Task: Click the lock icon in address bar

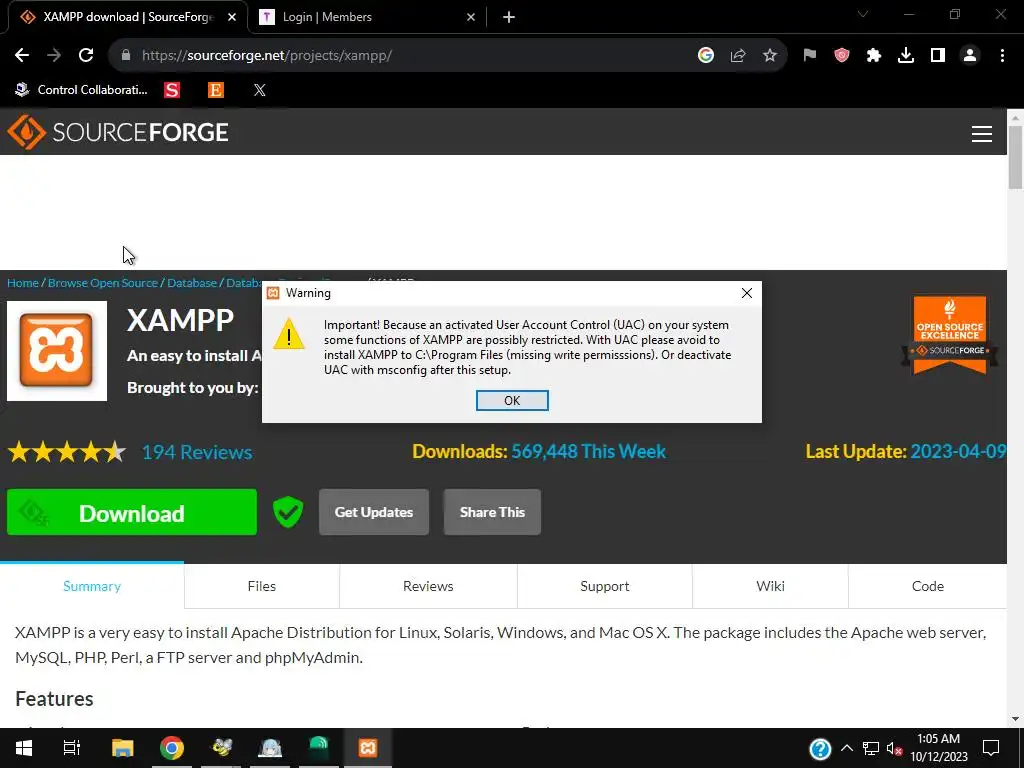Action: click(126, 56)
